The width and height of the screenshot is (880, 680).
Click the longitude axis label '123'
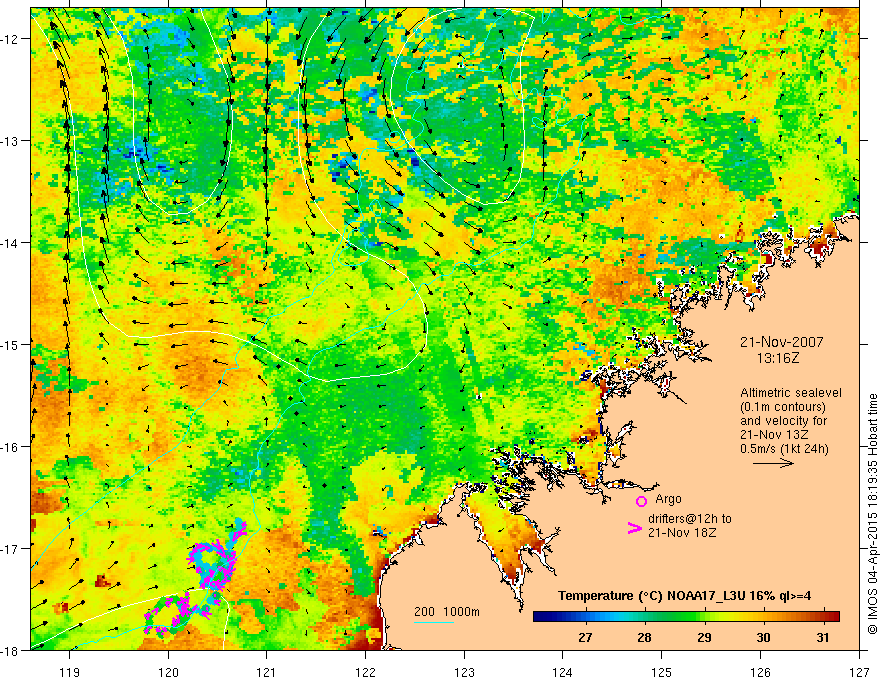click(x=464, y=672)
